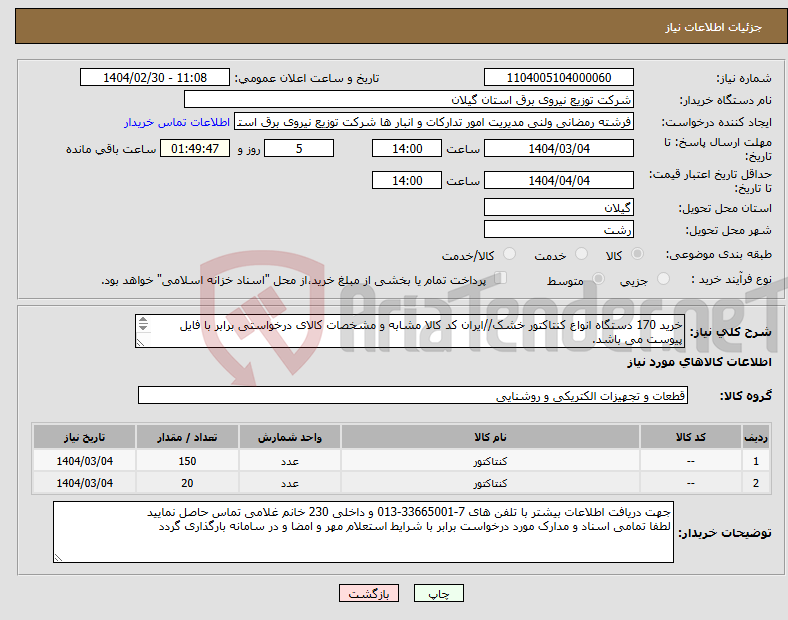Click the remaining days field showing 5

(x=299, y=148)
